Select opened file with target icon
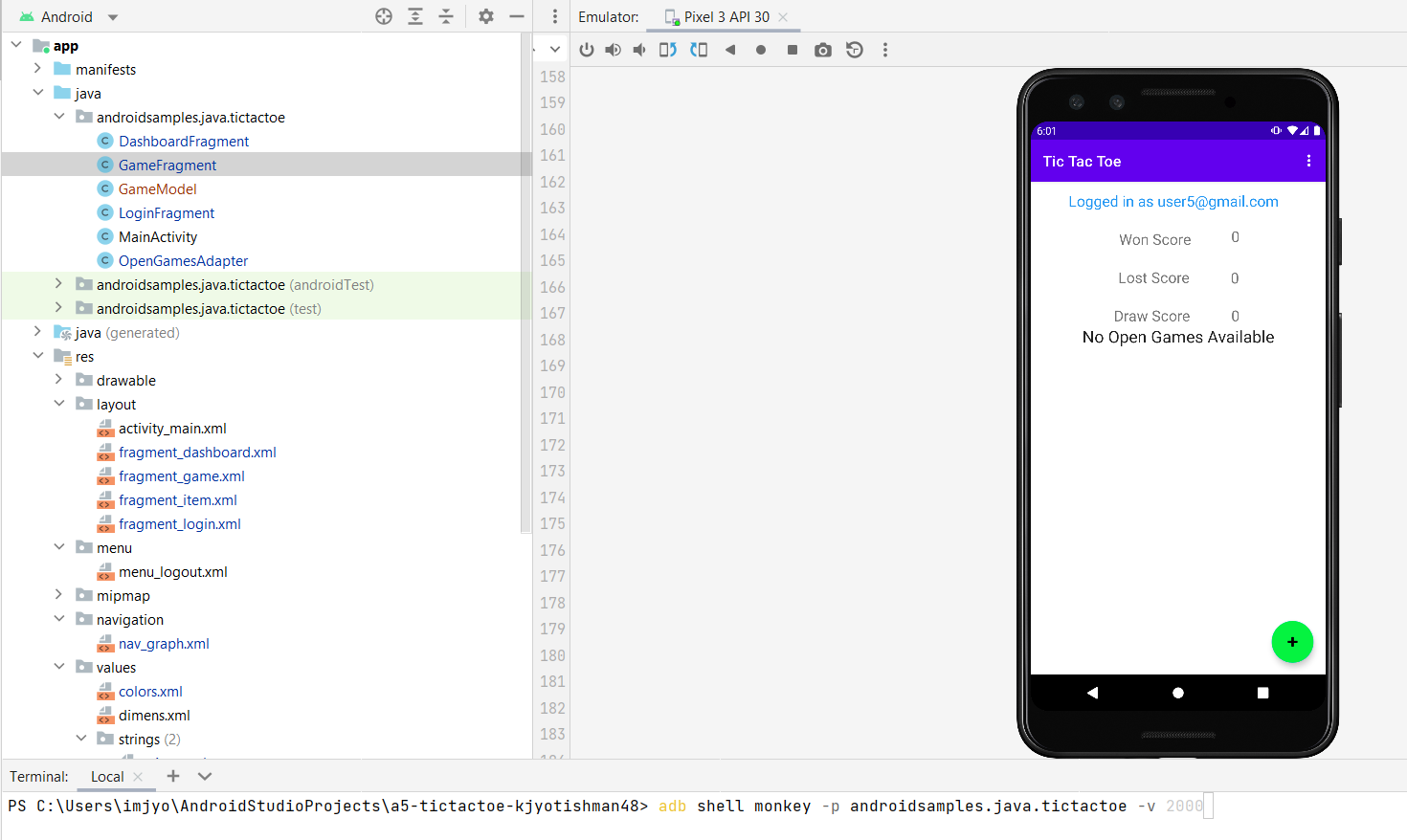Image resolution: width=1407 pixels, height=840 pixels. coord(384,16)
